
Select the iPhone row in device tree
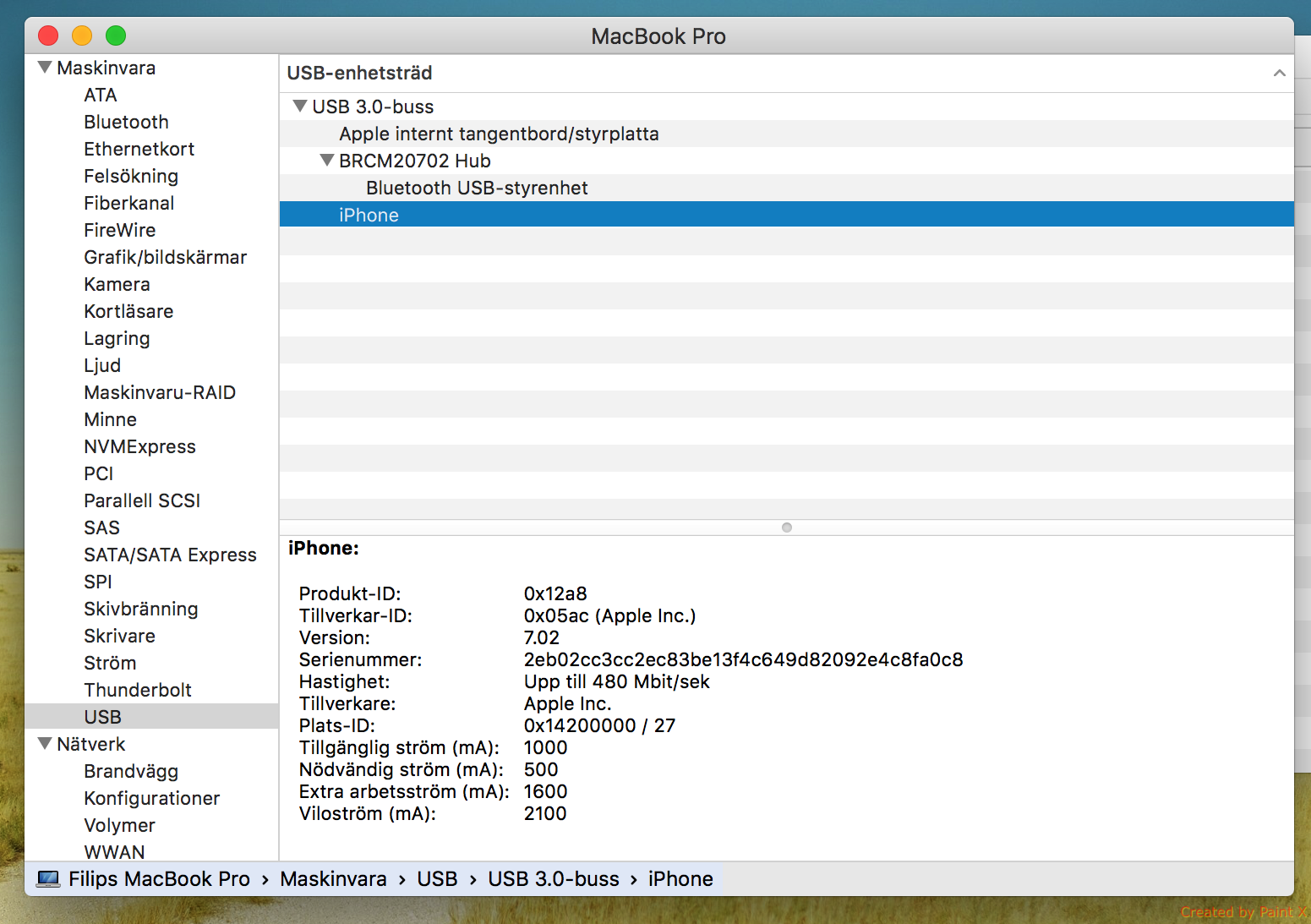(x=786, y=215)
